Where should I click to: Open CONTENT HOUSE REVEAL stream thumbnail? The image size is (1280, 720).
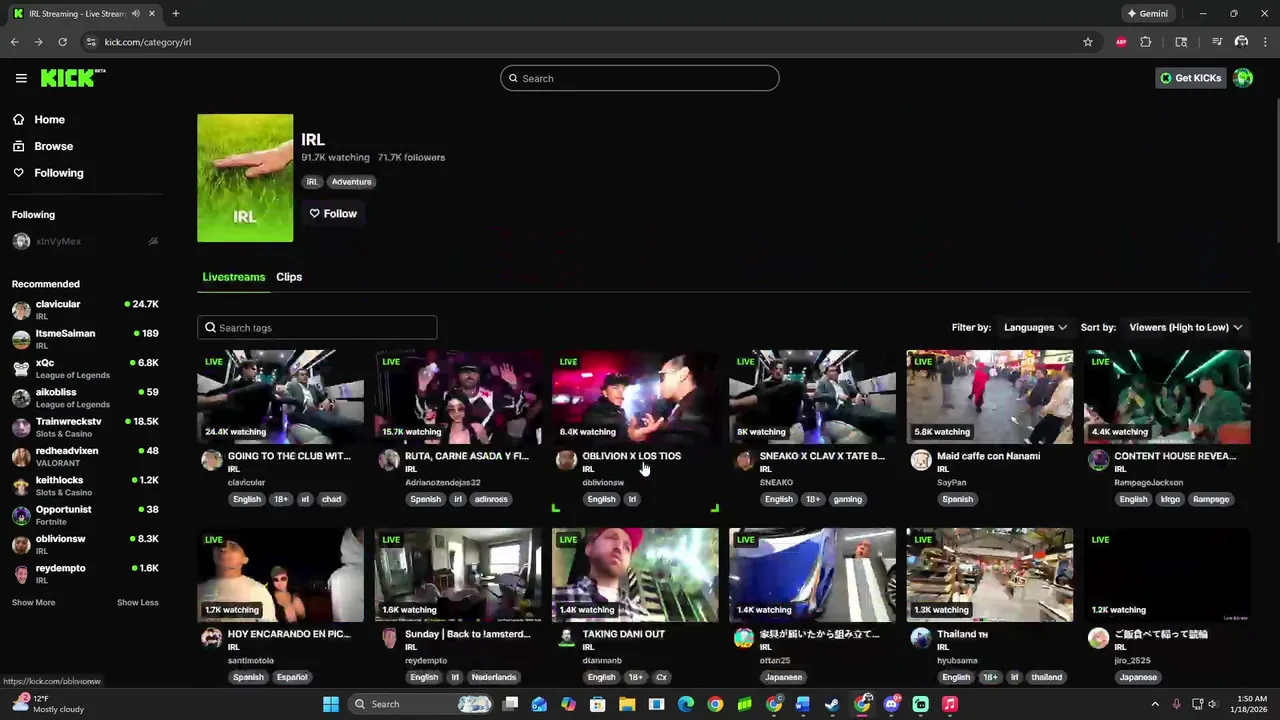[1167, 397]
